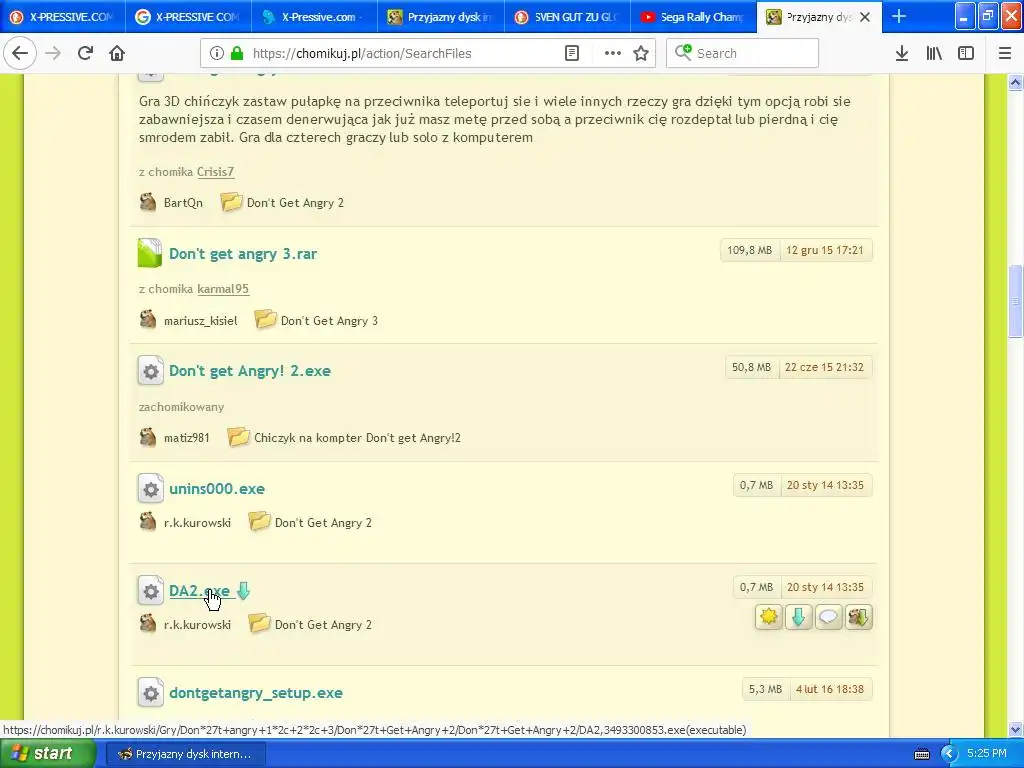Click the green rar file icon

[150, 253]
